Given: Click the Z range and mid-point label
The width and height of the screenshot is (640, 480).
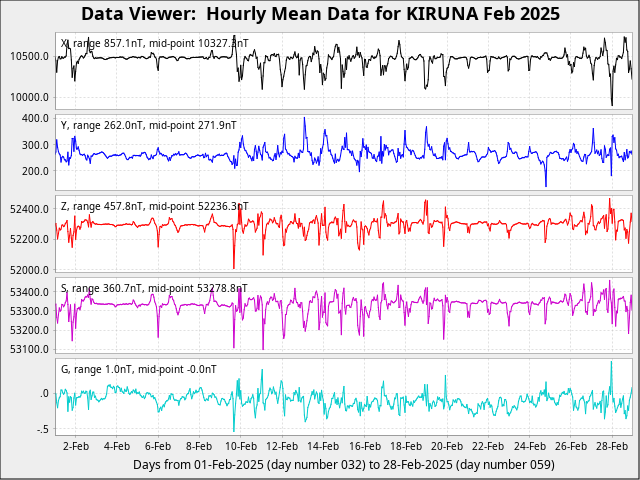Looking at the screenshot, I should click(x=154, y=206).
